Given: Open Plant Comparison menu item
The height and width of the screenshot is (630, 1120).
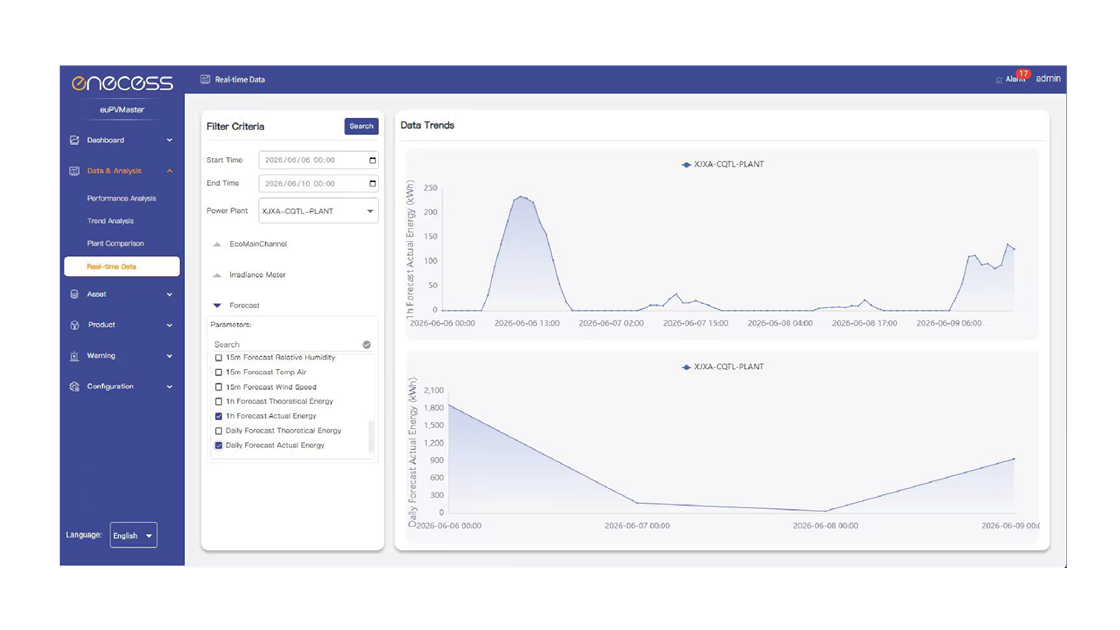Looking at the screenshot, I should (115, 244).
